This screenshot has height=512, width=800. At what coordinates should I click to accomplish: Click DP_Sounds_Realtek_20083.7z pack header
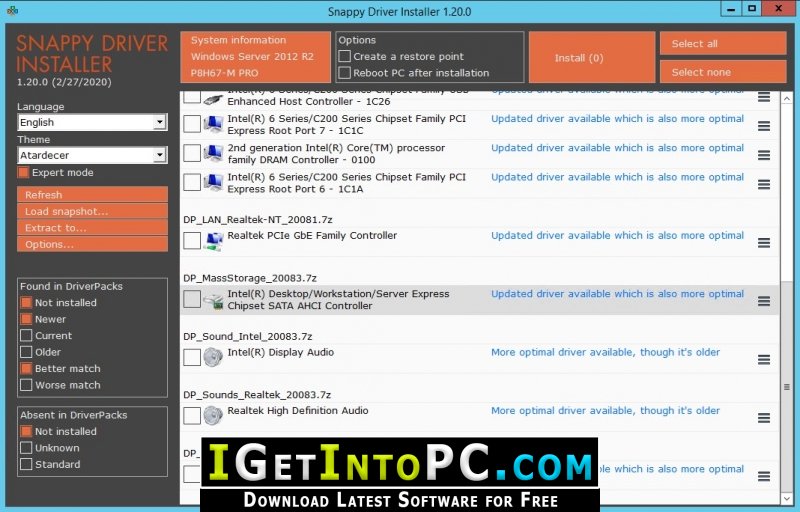click(x=257, y=395)
